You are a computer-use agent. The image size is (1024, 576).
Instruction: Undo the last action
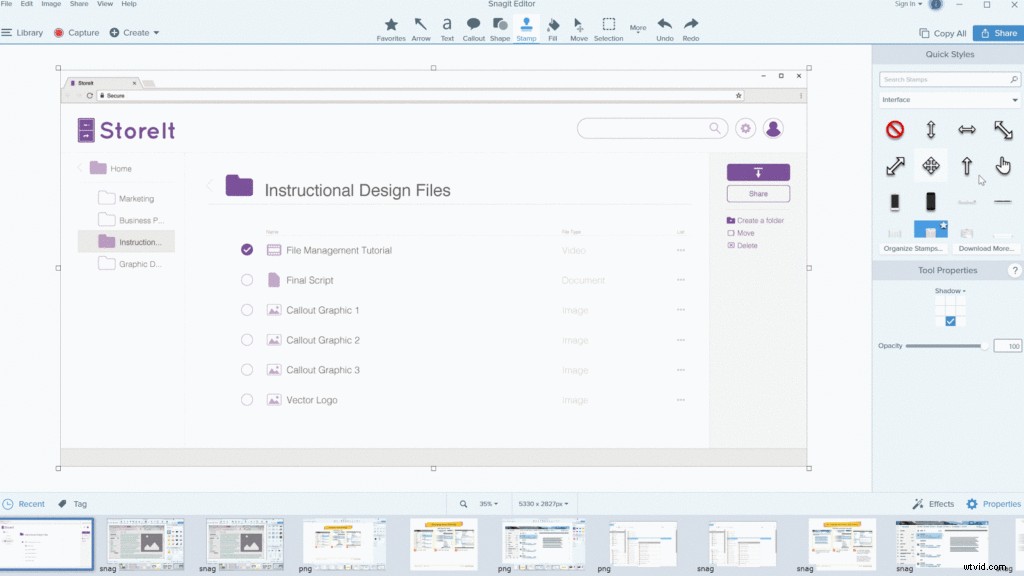(663, 27)
